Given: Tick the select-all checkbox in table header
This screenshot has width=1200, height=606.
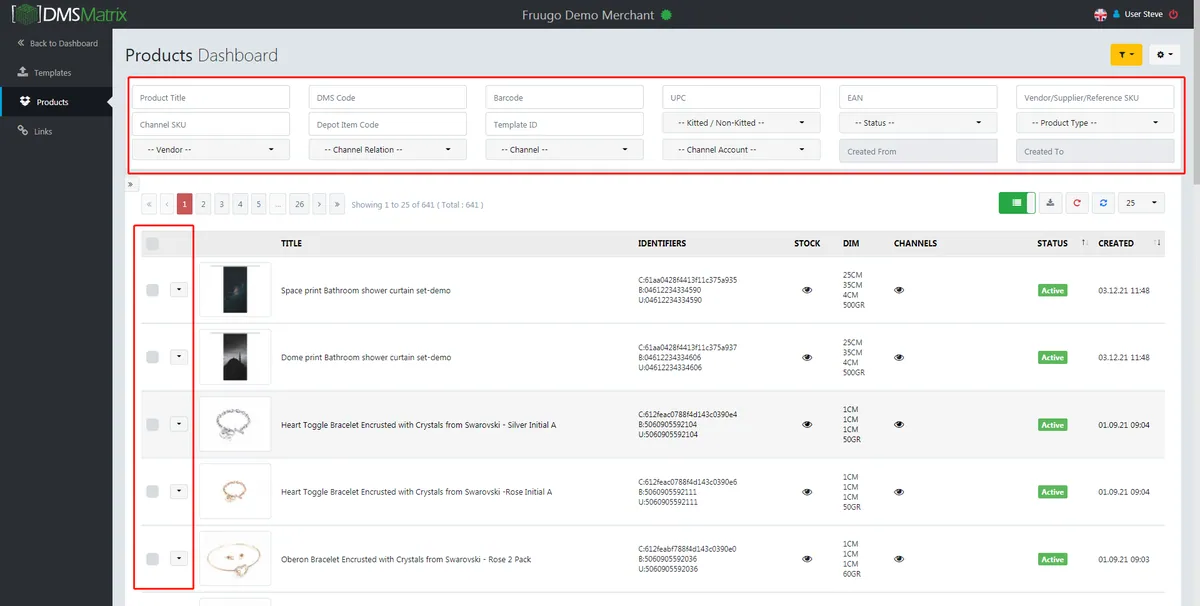Looking at the screenshot, I should [x=152, y=243].
